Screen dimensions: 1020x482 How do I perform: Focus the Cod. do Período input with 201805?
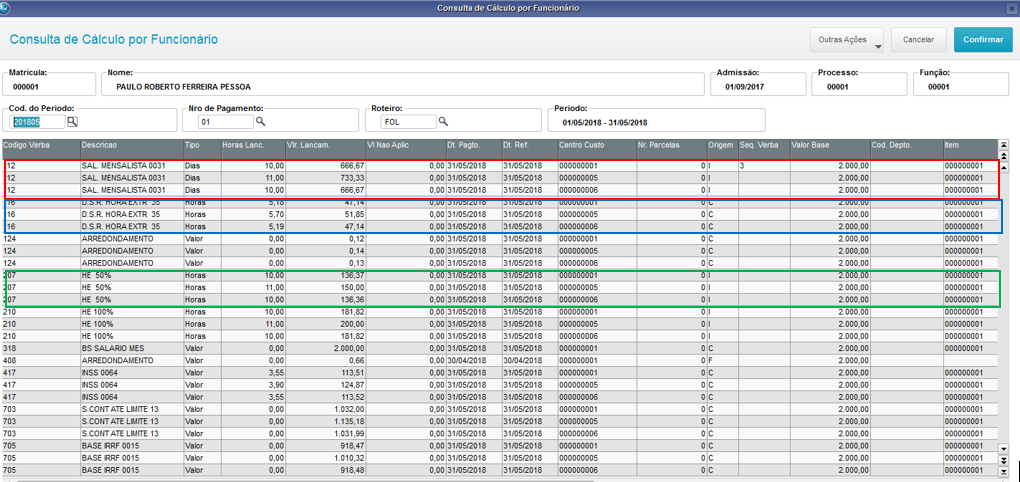[x=38, y=122]
